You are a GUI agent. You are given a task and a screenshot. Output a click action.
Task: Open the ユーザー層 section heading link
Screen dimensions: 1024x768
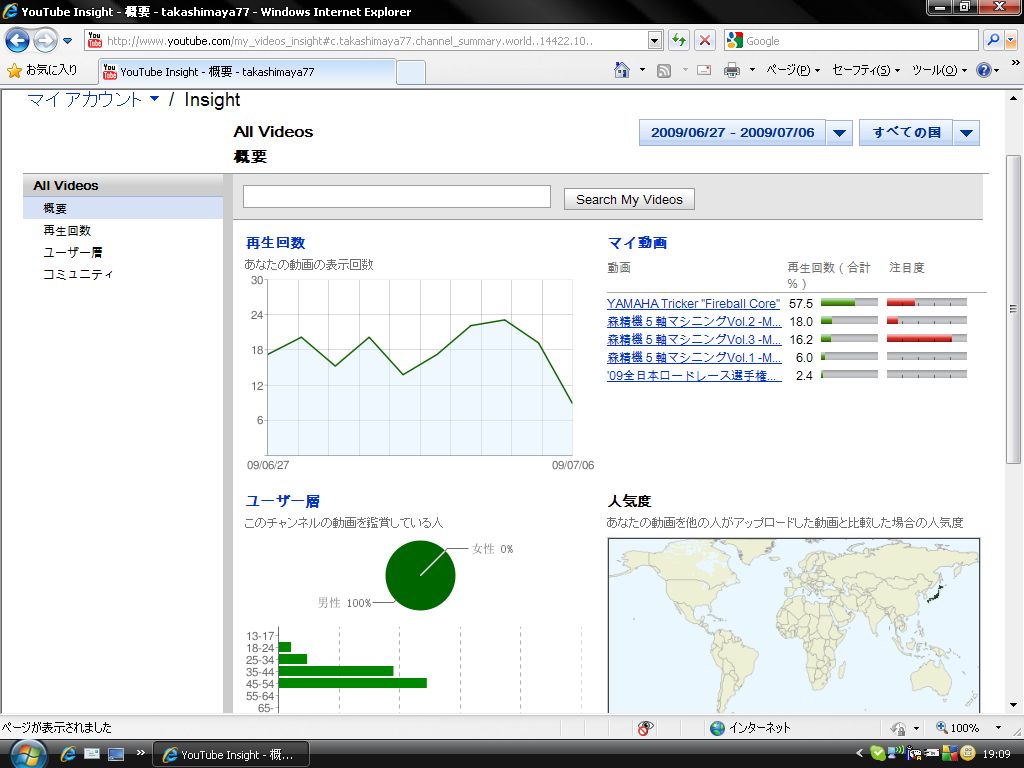282,501
